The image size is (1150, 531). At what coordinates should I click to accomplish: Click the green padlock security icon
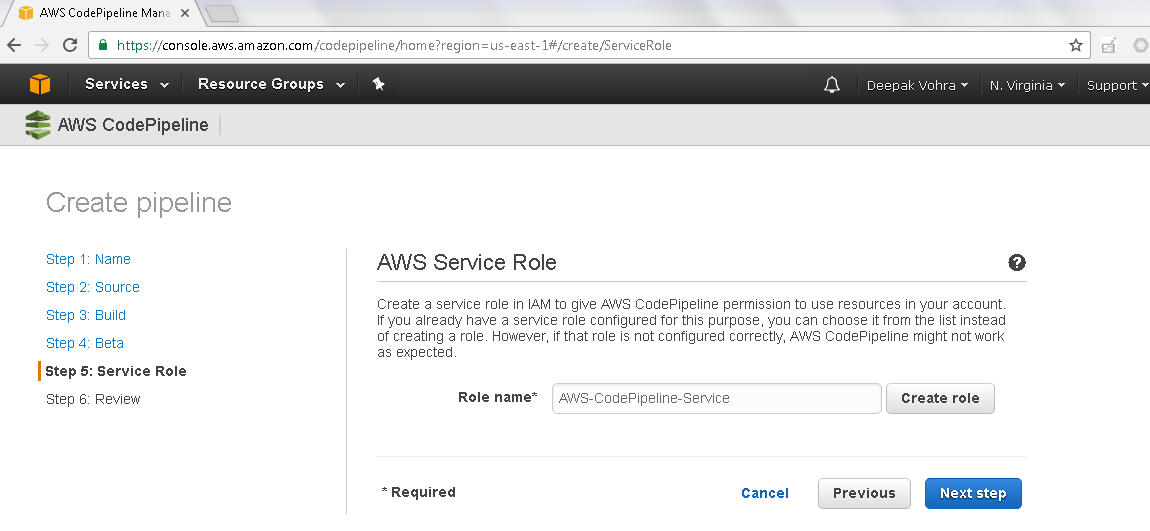(103, 45)
